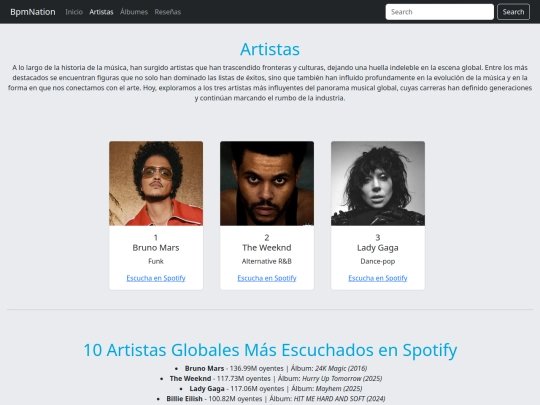Click Bruno Mars artist photo
Image resolution: width=540 pixels, height=405 pixels.
(x=156, y=183)
